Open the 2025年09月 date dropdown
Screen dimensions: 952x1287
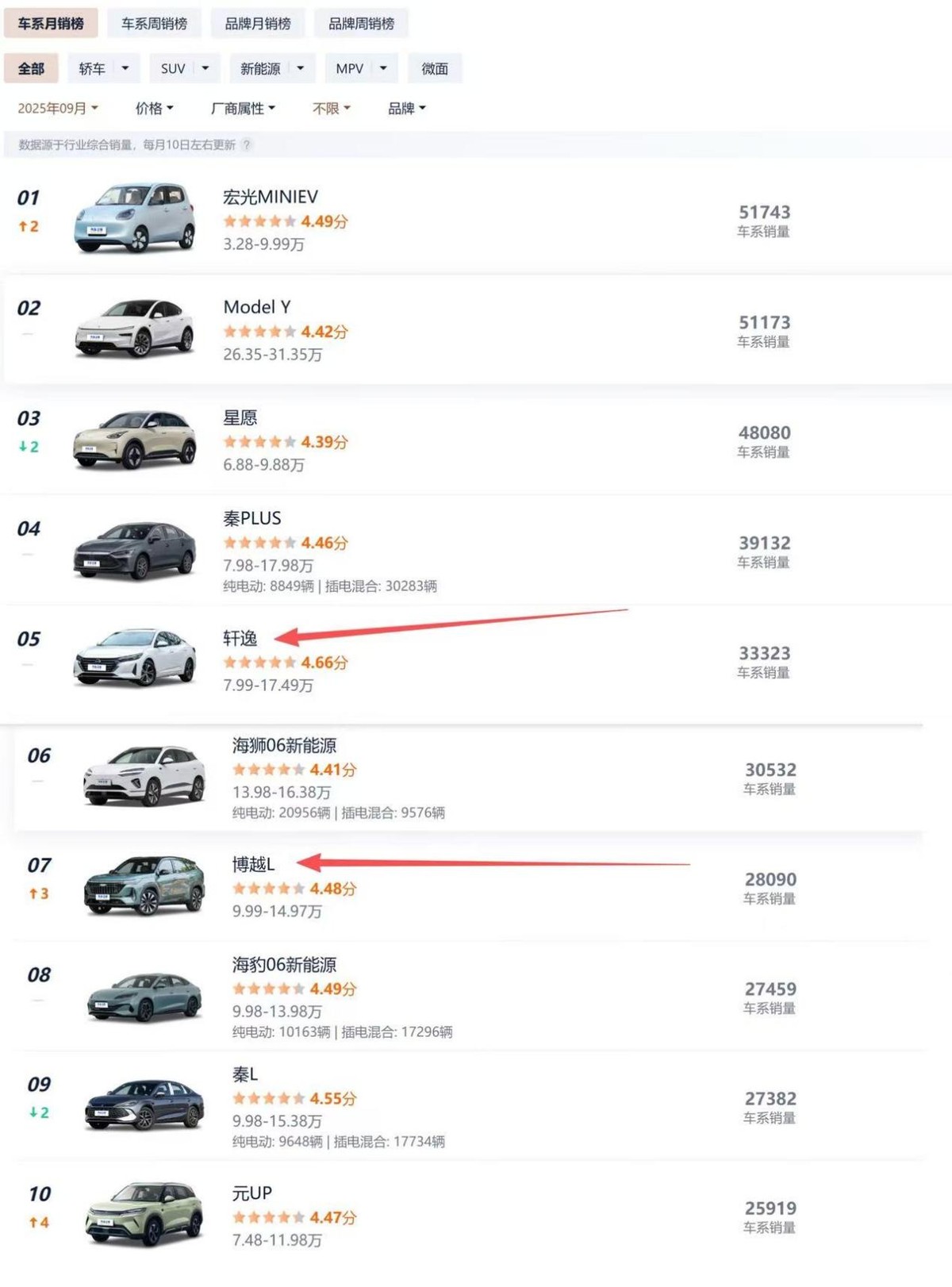[x=58, y=109]
